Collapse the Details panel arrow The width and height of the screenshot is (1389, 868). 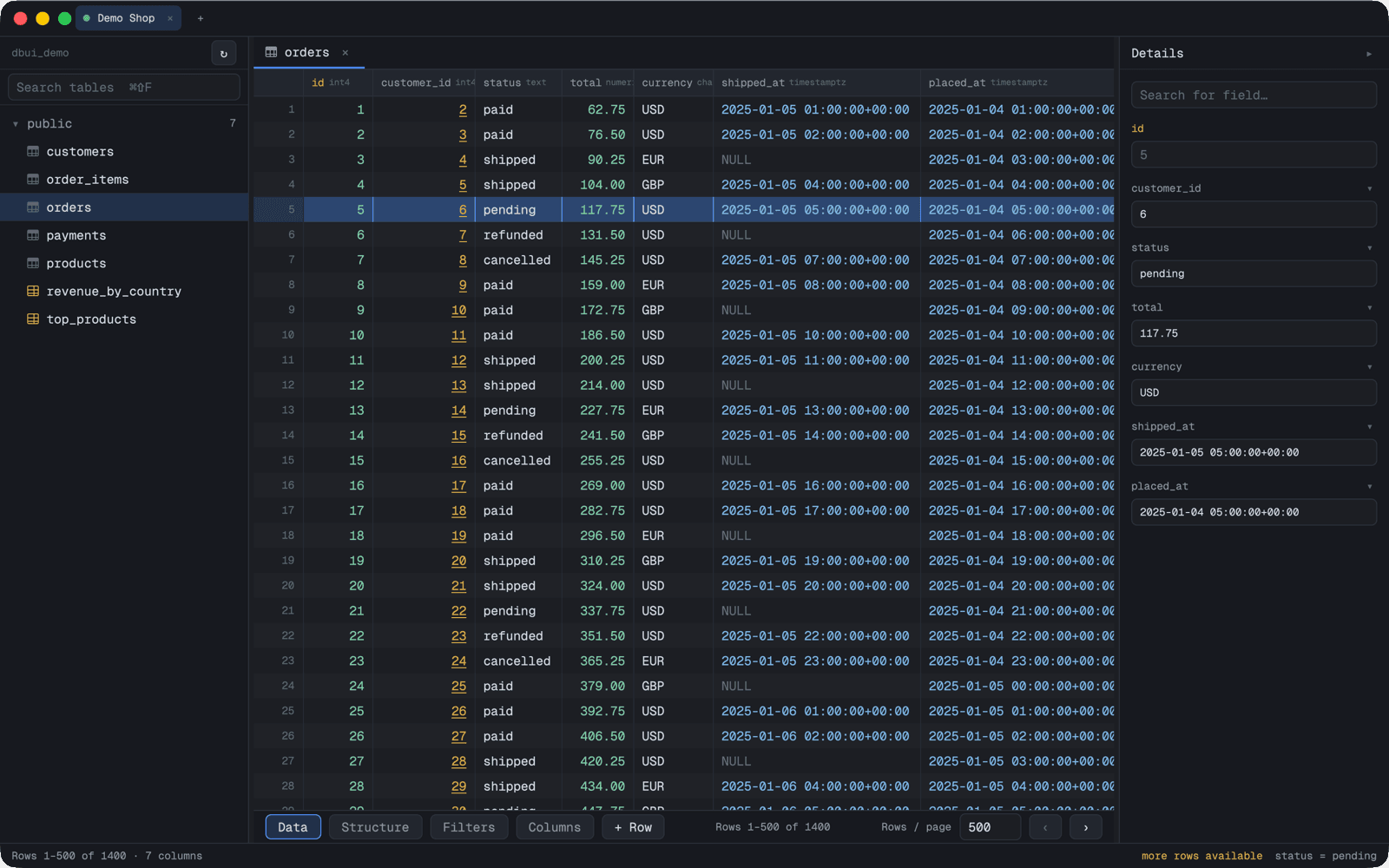click(x=1369, y=54)
